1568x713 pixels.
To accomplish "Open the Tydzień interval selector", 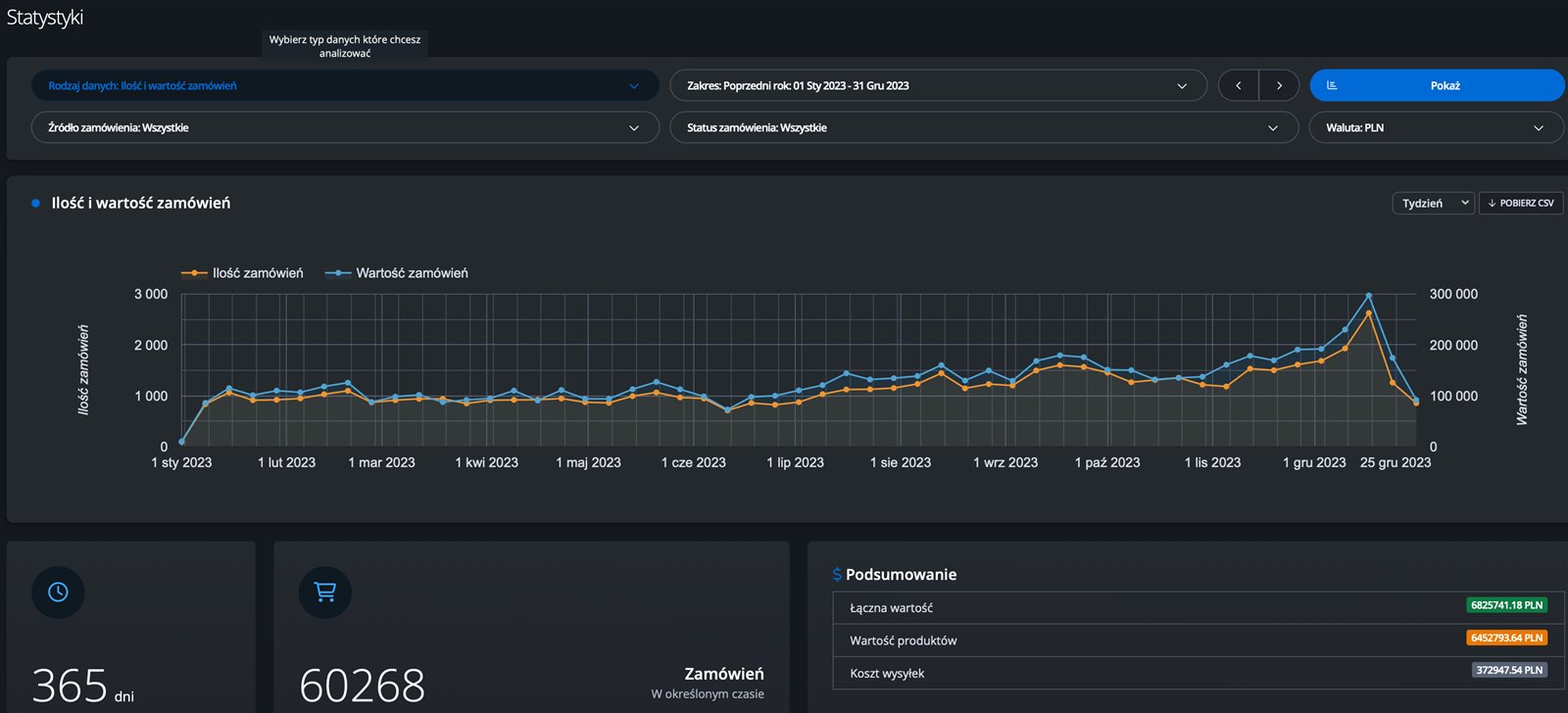I will 1432,204.
